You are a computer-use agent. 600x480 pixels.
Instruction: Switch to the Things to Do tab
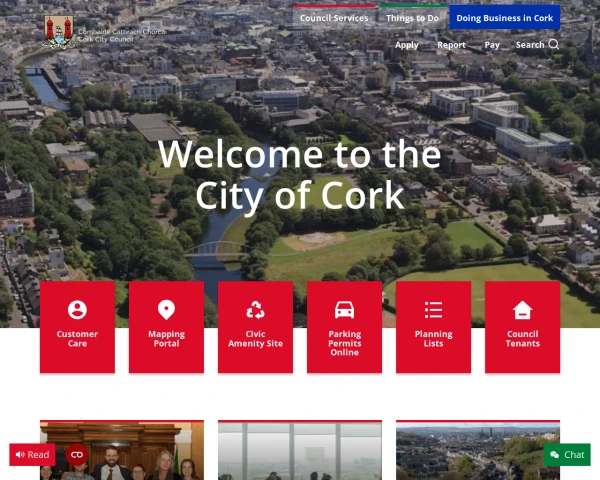tap(412, 18)
